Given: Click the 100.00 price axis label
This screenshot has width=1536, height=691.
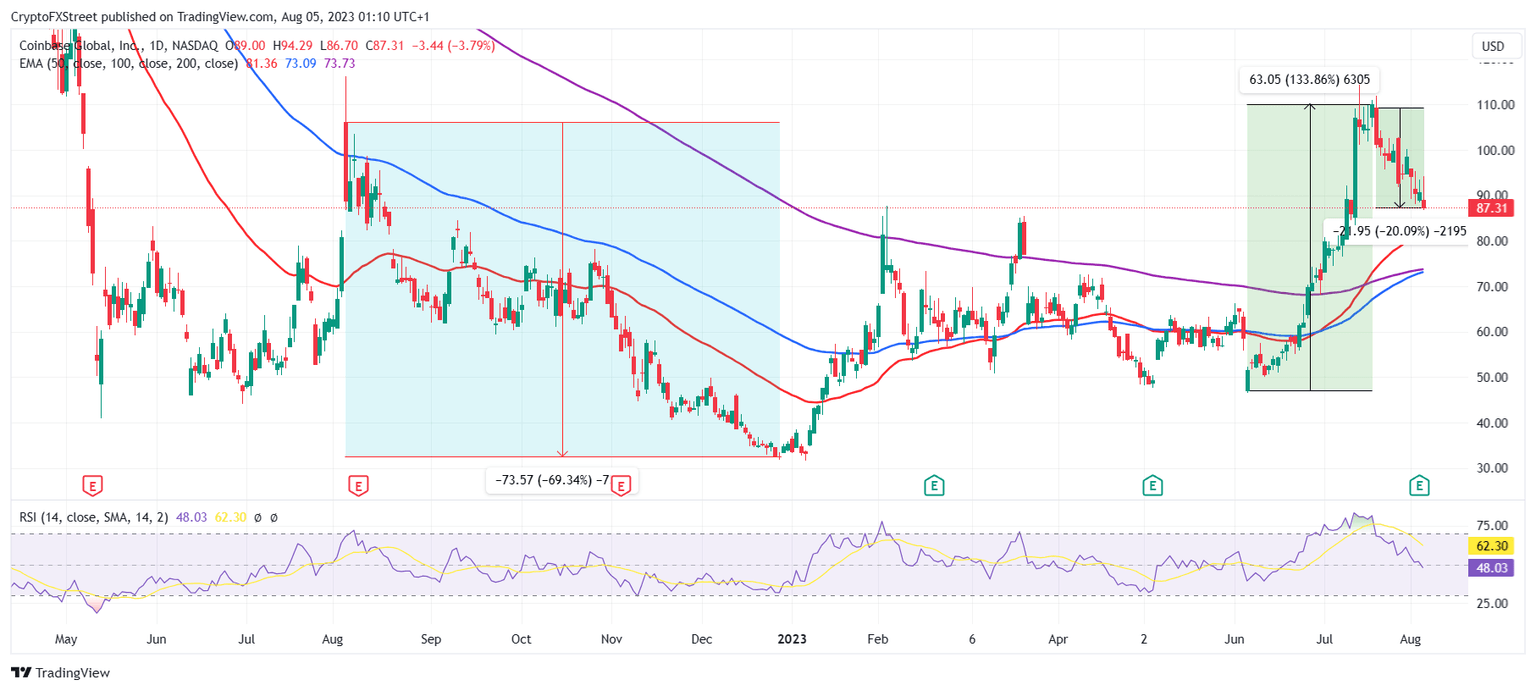Looking at the screenshot, I should 1493,150.
